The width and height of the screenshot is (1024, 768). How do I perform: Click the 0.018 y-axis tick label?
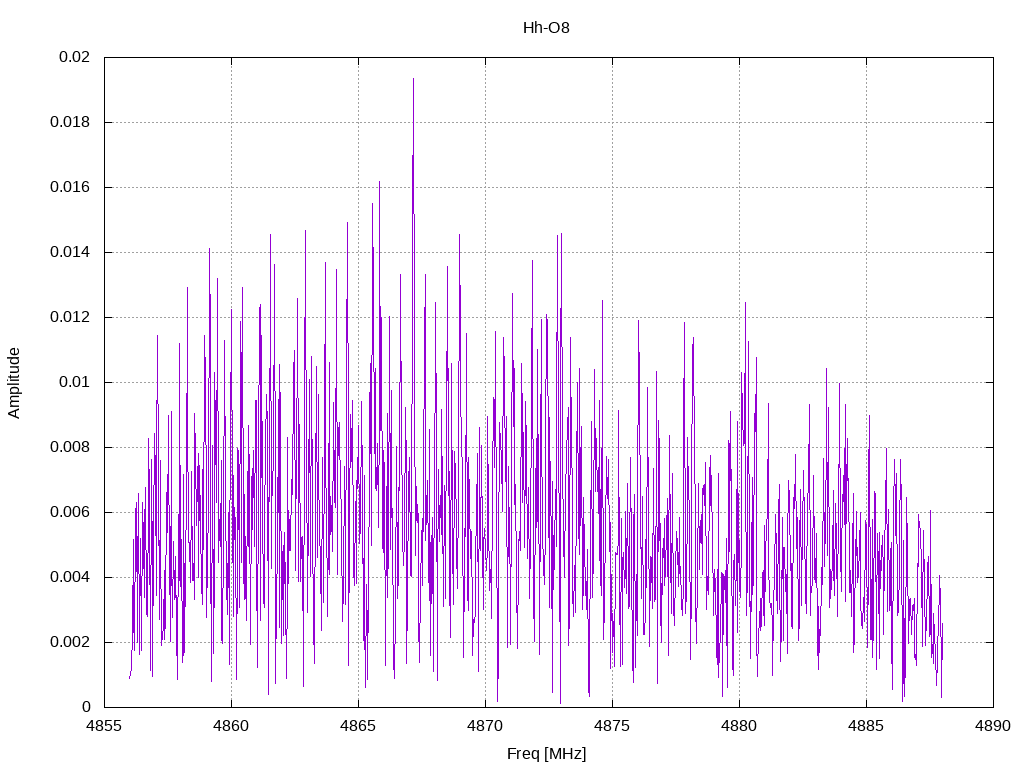tap(71, 122)
